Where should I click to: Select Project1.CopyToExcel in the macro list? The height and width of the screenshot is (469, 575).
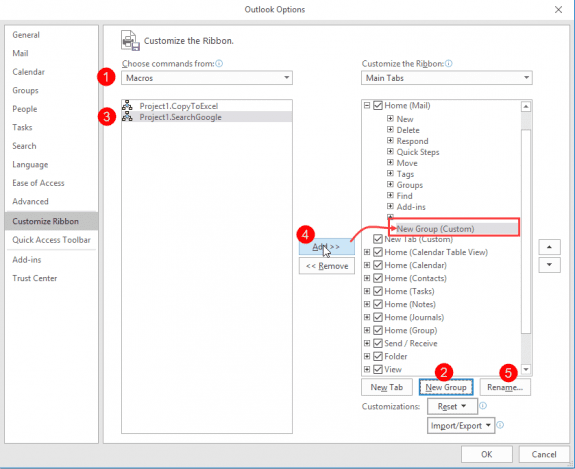click(x=207, y=106)
